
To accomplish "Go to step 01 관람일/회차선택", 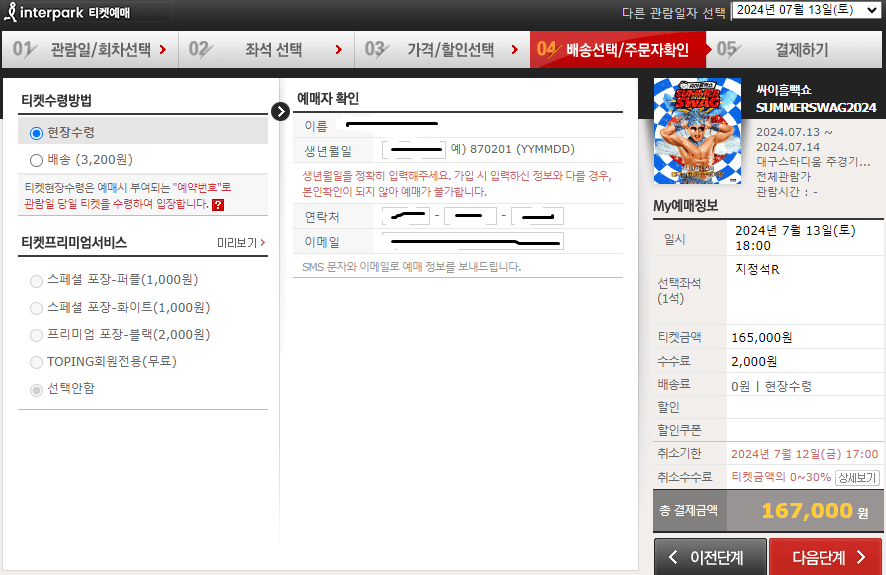I will click(x=90, y=50).
